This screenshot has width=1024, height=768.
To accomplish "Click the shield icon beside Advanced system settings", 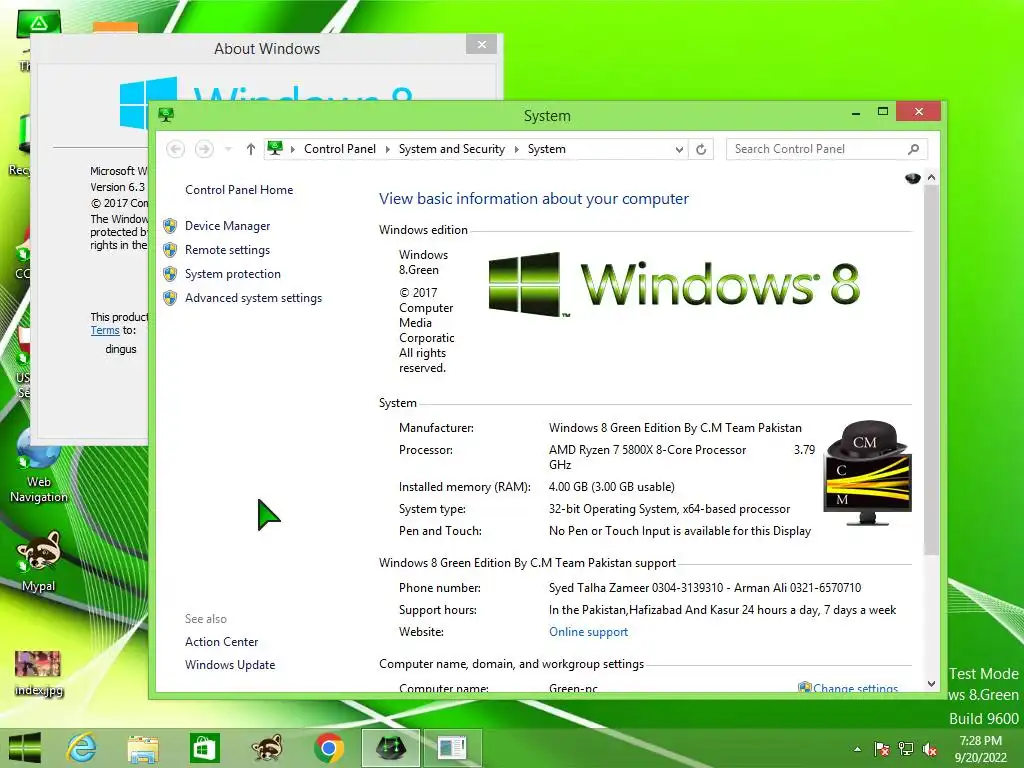I will coord(170,298).
